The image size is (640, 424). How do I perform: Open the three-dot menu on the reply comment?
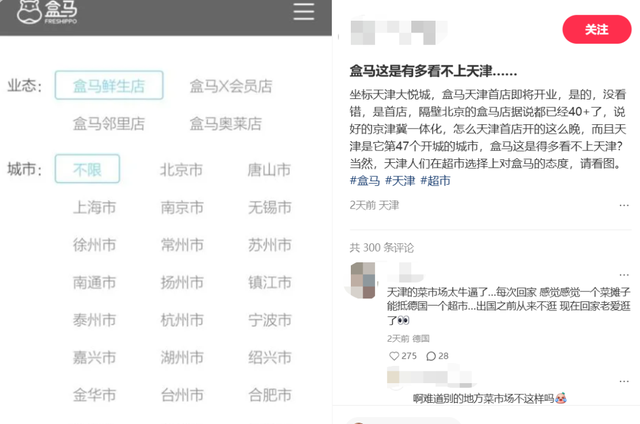(624, 381)
